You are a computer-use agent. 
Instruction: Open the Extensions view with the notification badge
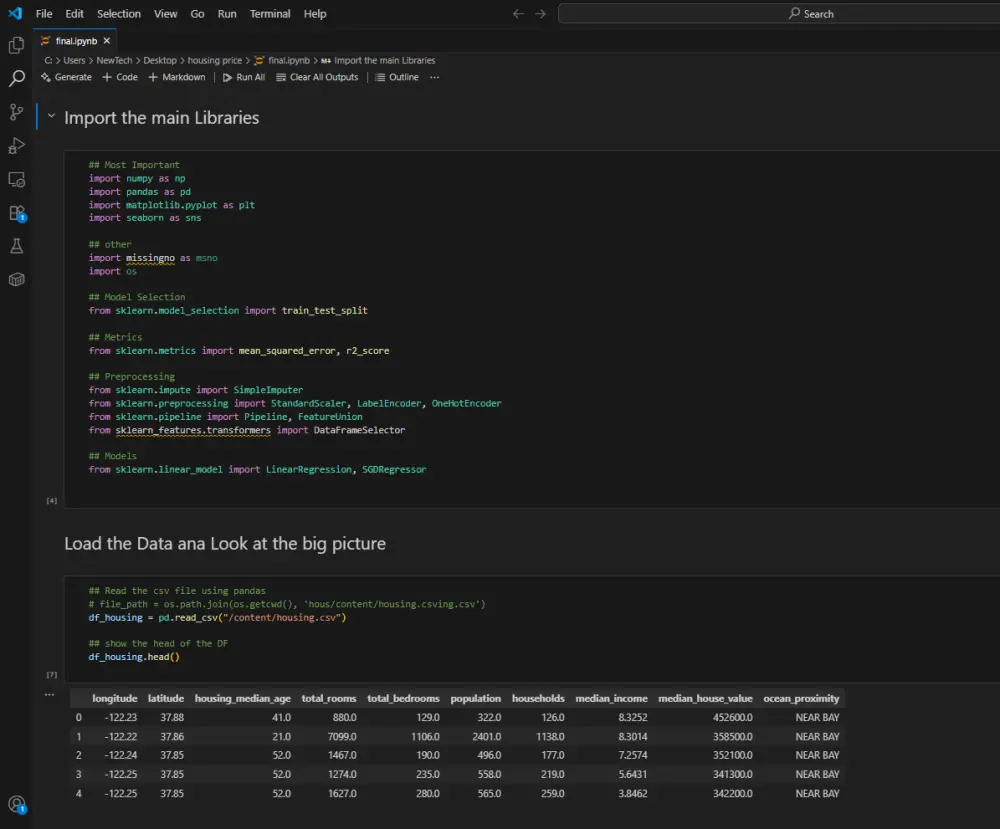click(15, 214)
